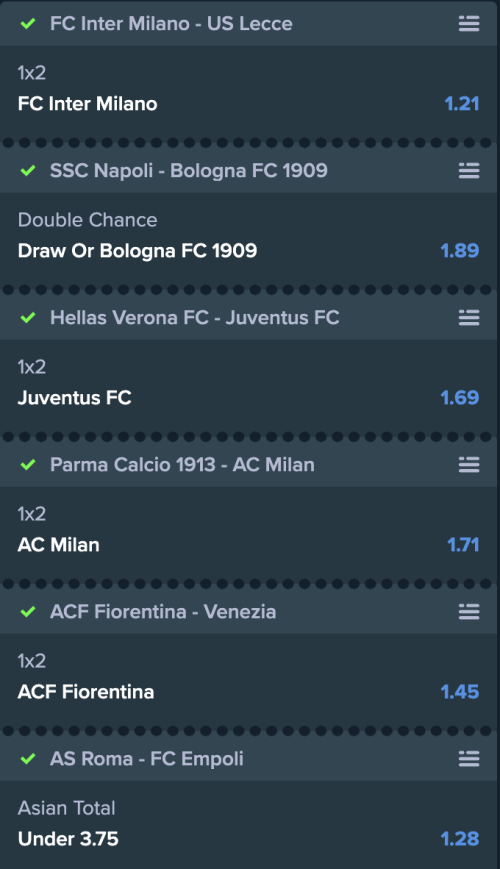Click the 1.21 odds for FC Inter Milano
500x869 pixels.
tap(462, 104)
